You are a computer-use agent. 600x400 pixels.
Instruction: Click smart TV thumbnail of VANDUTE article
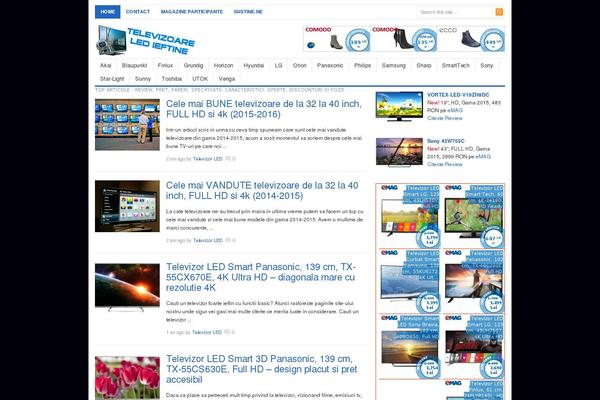click(x=127, y=206)
